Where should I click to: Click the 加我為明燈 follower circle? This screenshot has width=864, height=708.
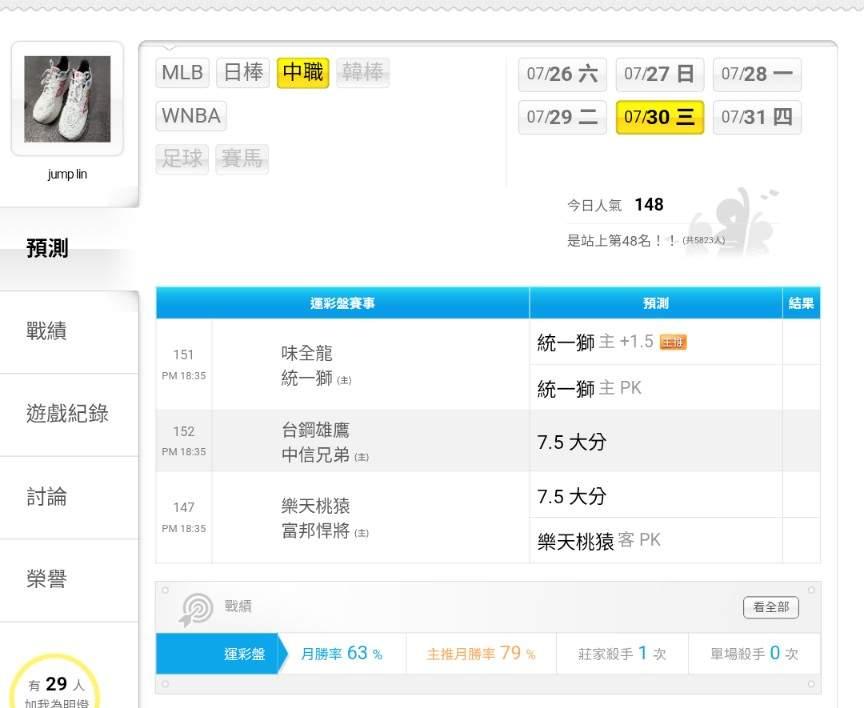55,688
